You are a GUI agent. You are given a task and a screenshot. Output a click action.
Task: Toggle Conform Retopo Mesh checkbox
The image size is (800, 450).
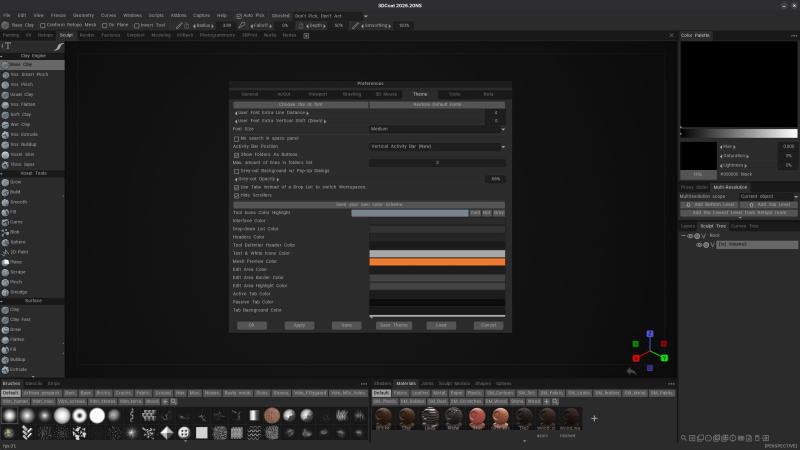[43, 26]
